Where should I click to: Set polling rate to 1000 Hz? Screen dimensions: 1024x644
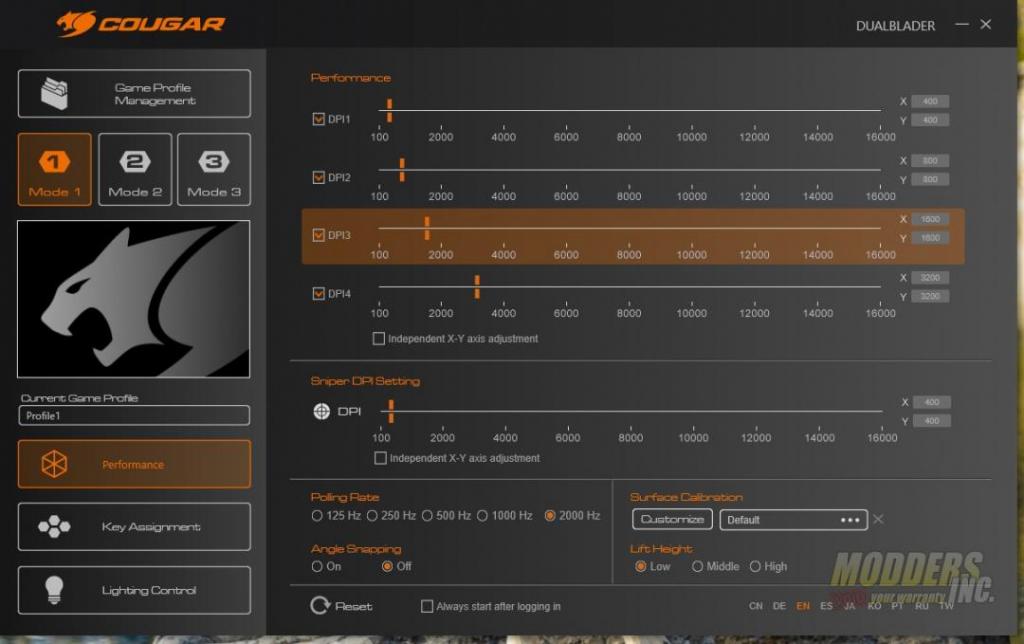[483, 515]
